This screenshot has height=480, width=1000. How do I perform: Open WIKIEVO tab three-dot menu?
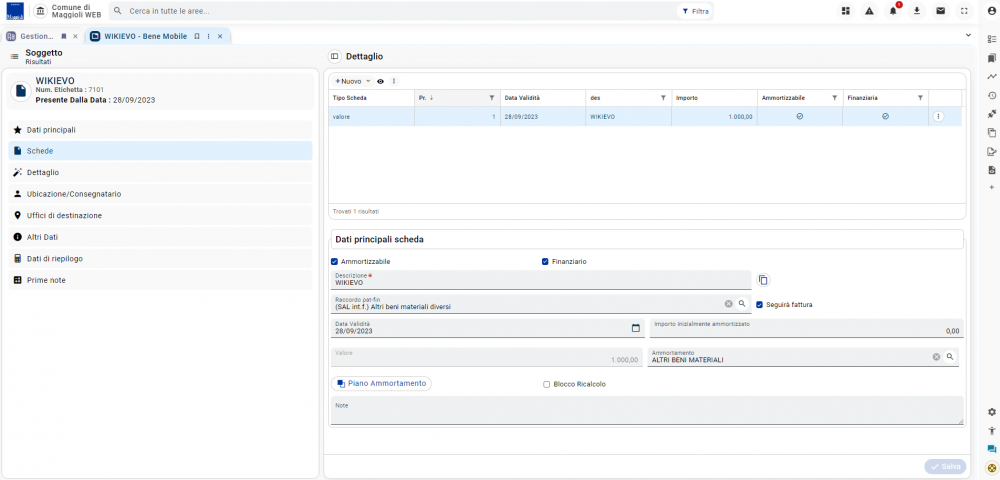click(209, 36)
